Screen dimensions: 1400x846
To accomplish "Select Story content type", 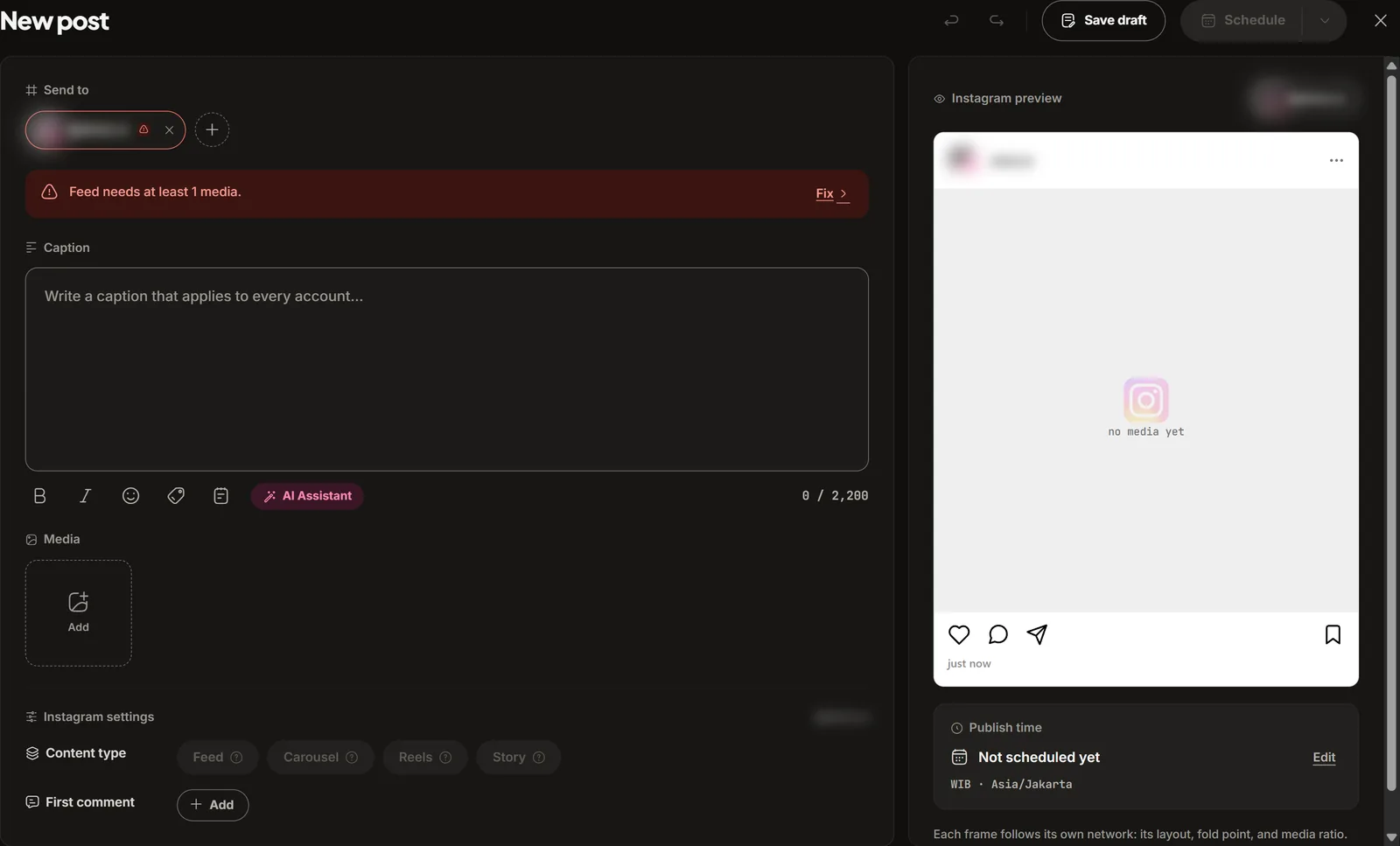I will [x=519, y=758].
